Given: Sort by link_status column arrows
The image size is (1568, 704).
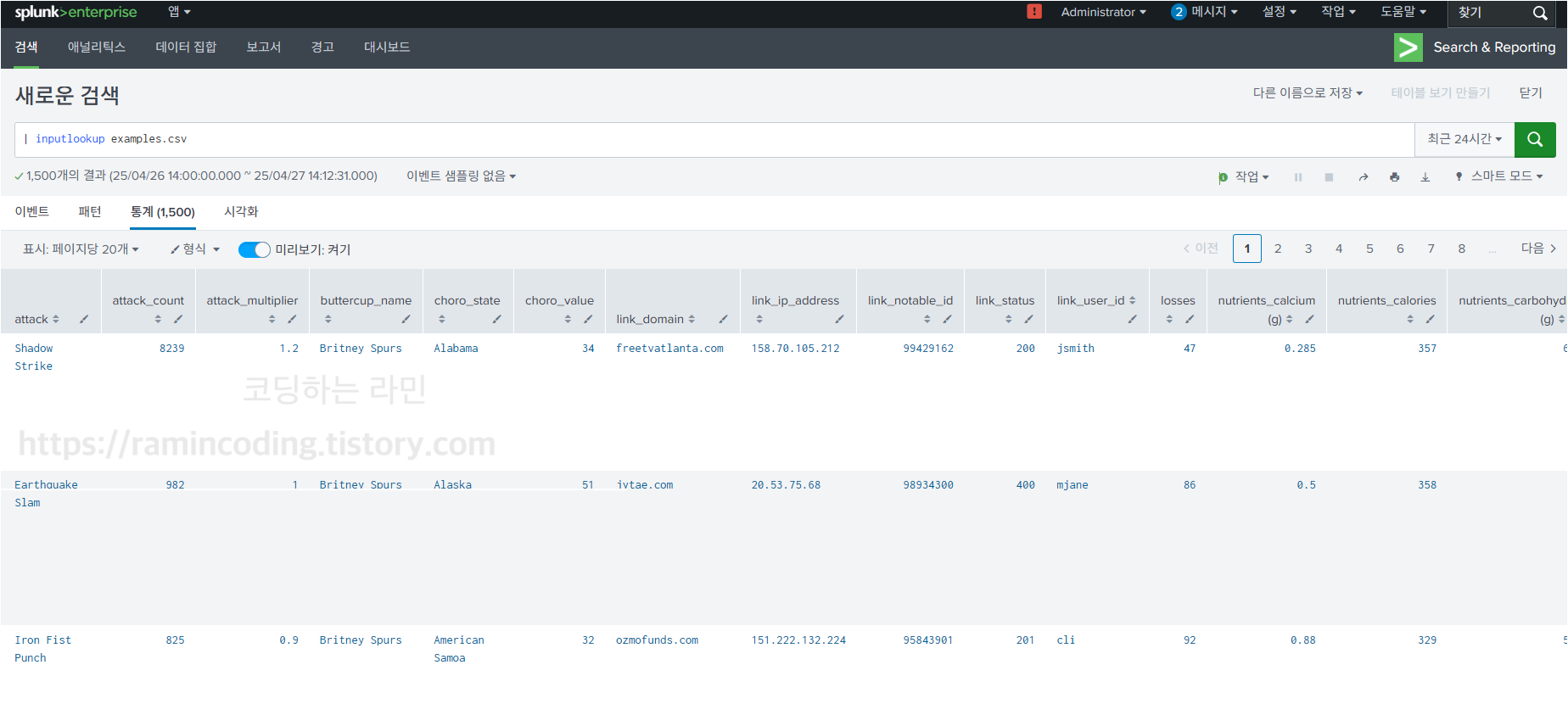Looking at the screenshot, I should (x=1008, y=319).
